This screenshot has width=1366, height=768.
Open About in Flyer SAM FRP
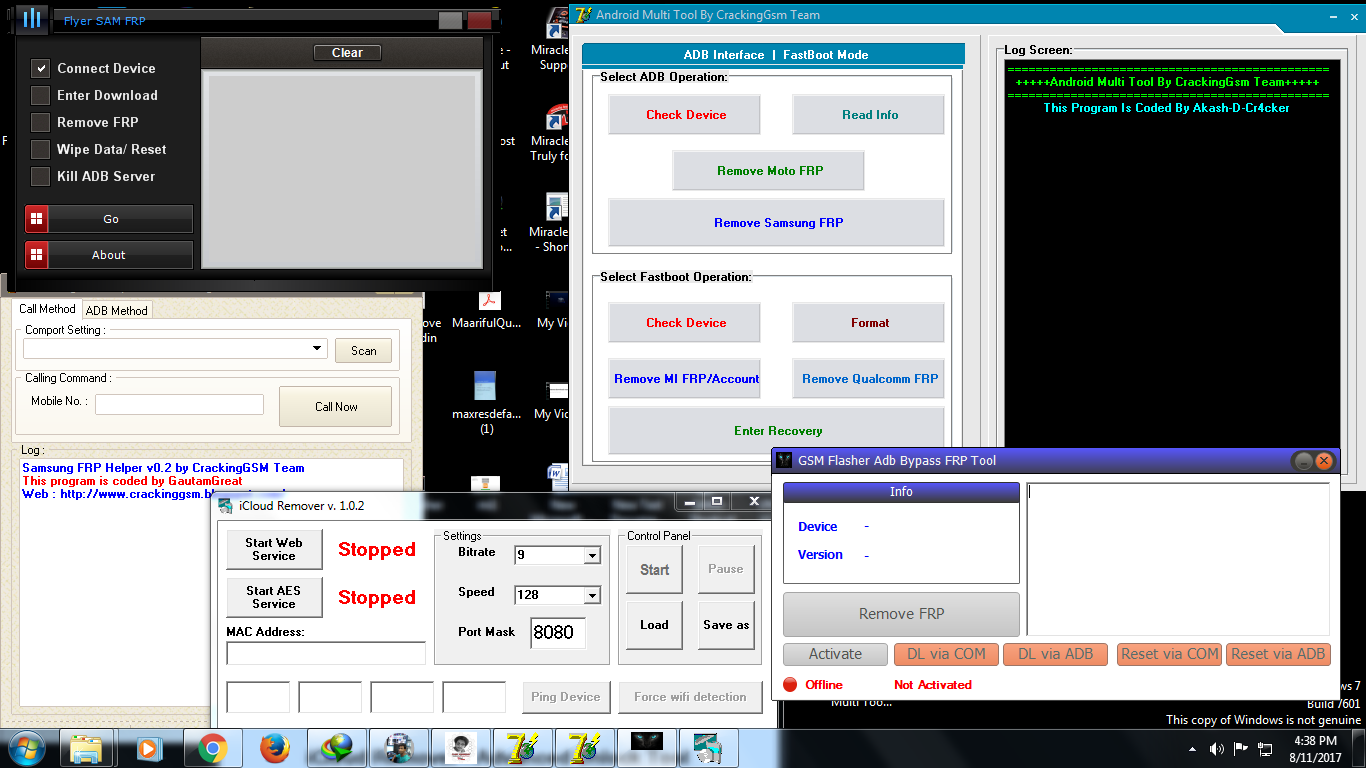pyautogui.click(x=109, y=255)
